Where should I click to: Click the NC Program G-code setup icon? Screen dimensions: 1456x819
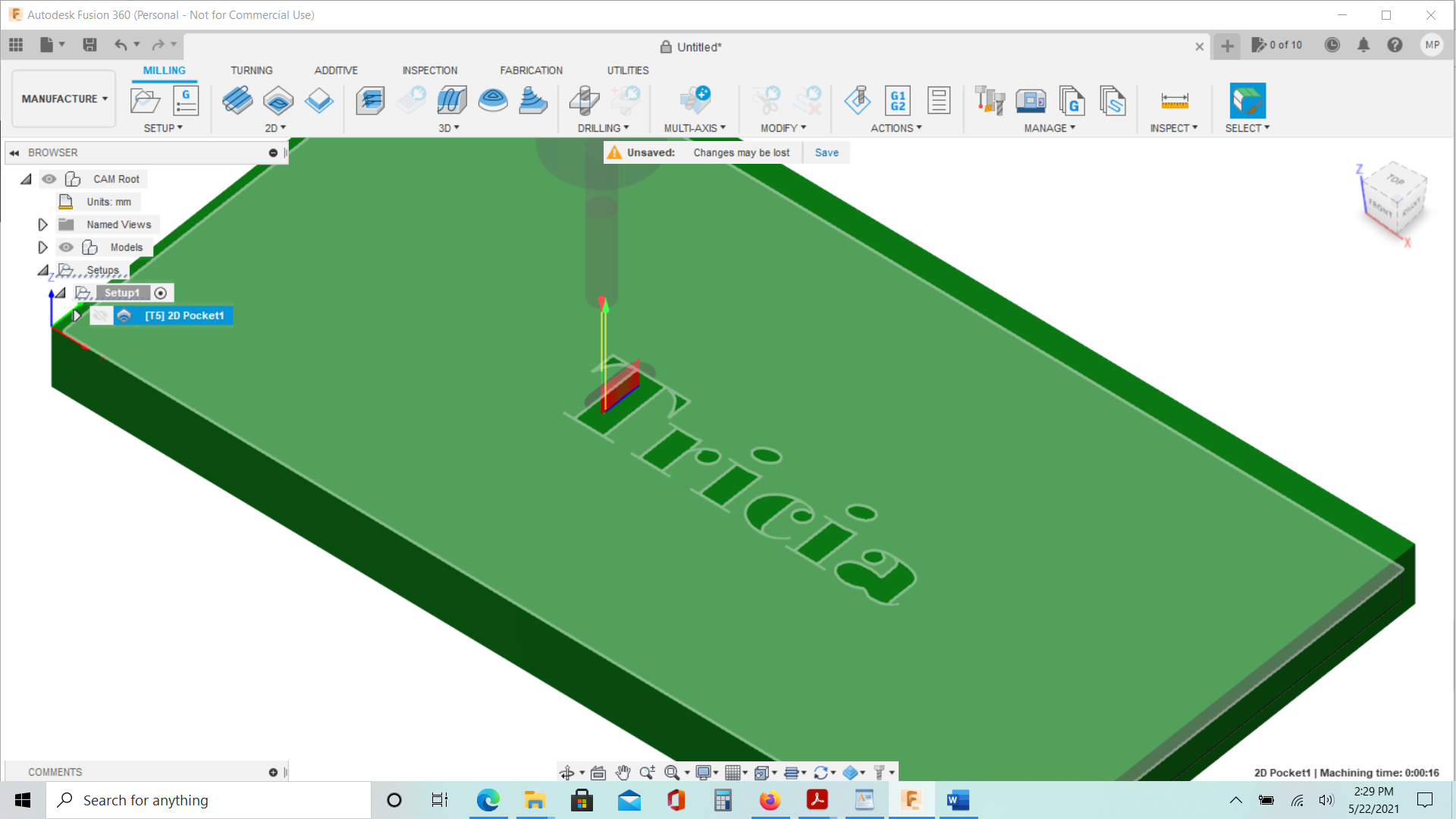[186, 100]
